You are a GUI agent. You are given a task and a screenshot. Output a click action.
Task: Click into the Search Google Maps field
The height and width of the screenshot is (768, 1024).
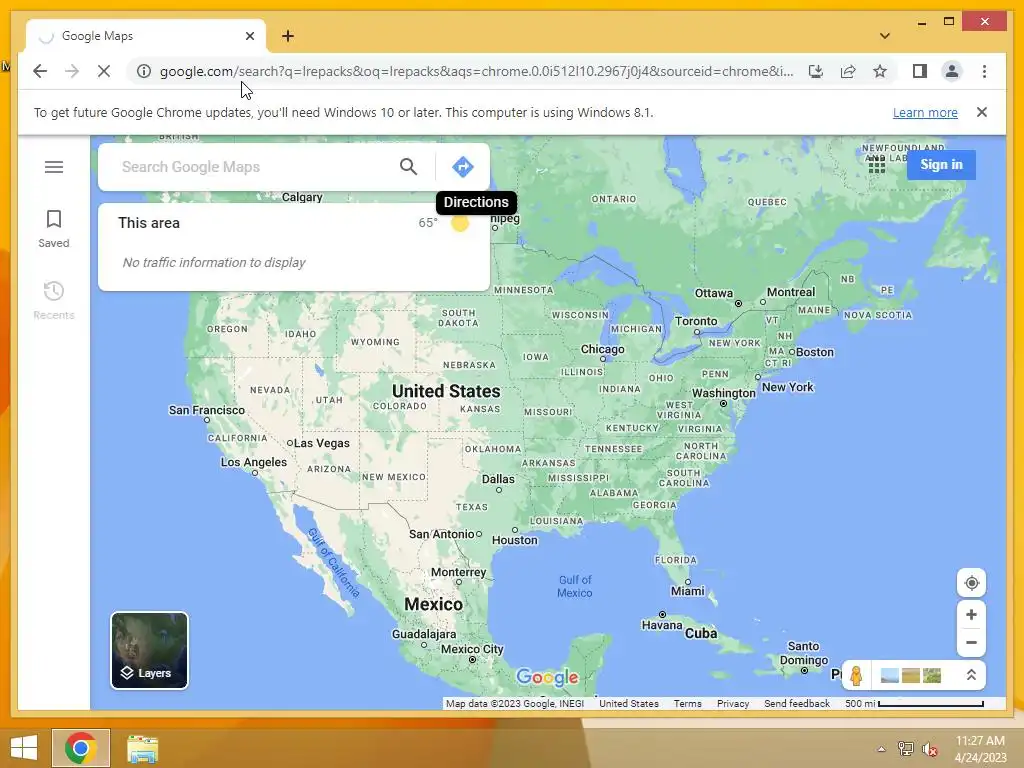click(x=255, y=167)
